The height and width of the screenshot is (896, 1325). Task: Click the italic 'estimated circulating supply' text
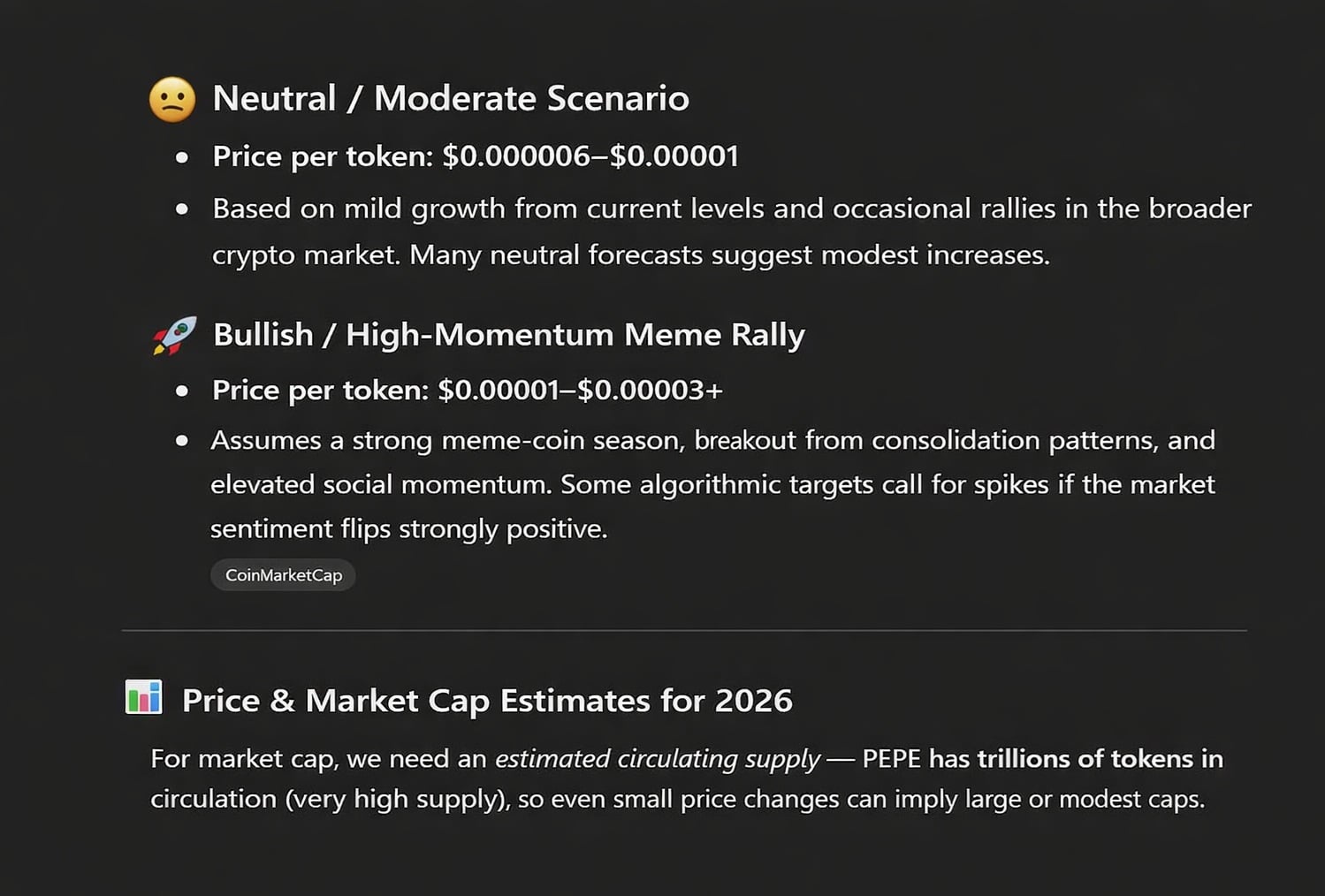(x=657, y=758)
